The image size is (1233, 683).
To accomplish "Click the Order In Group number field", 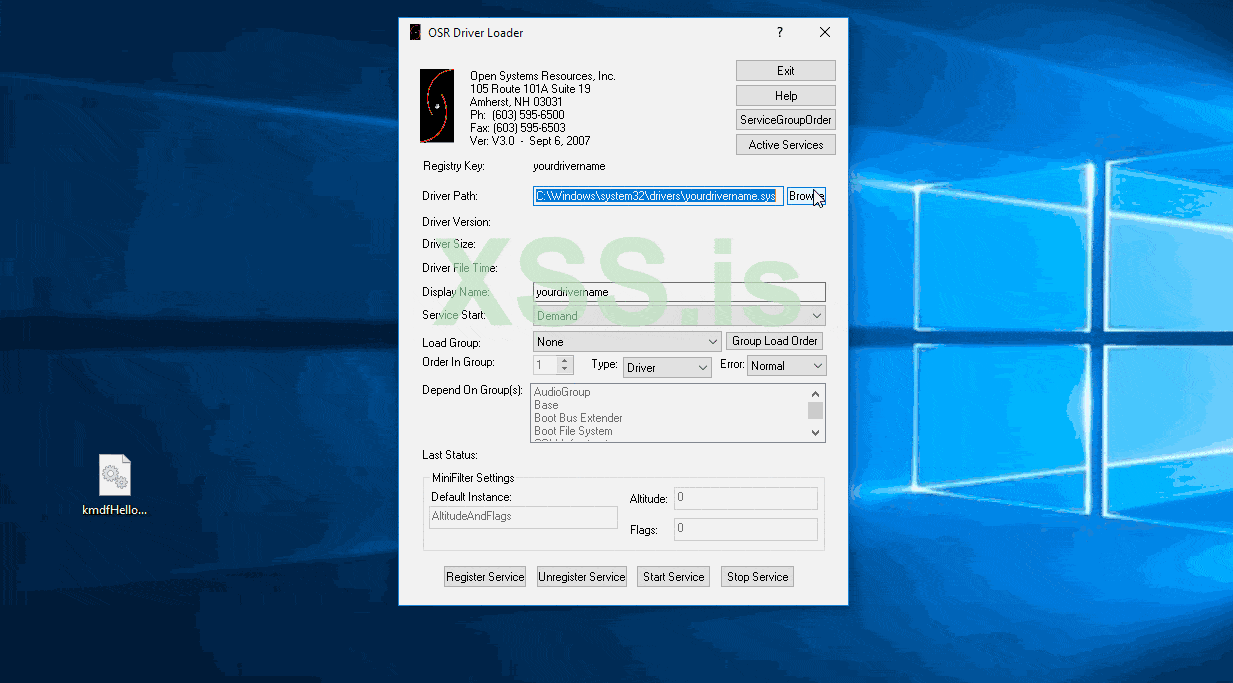I will (544, 366).
